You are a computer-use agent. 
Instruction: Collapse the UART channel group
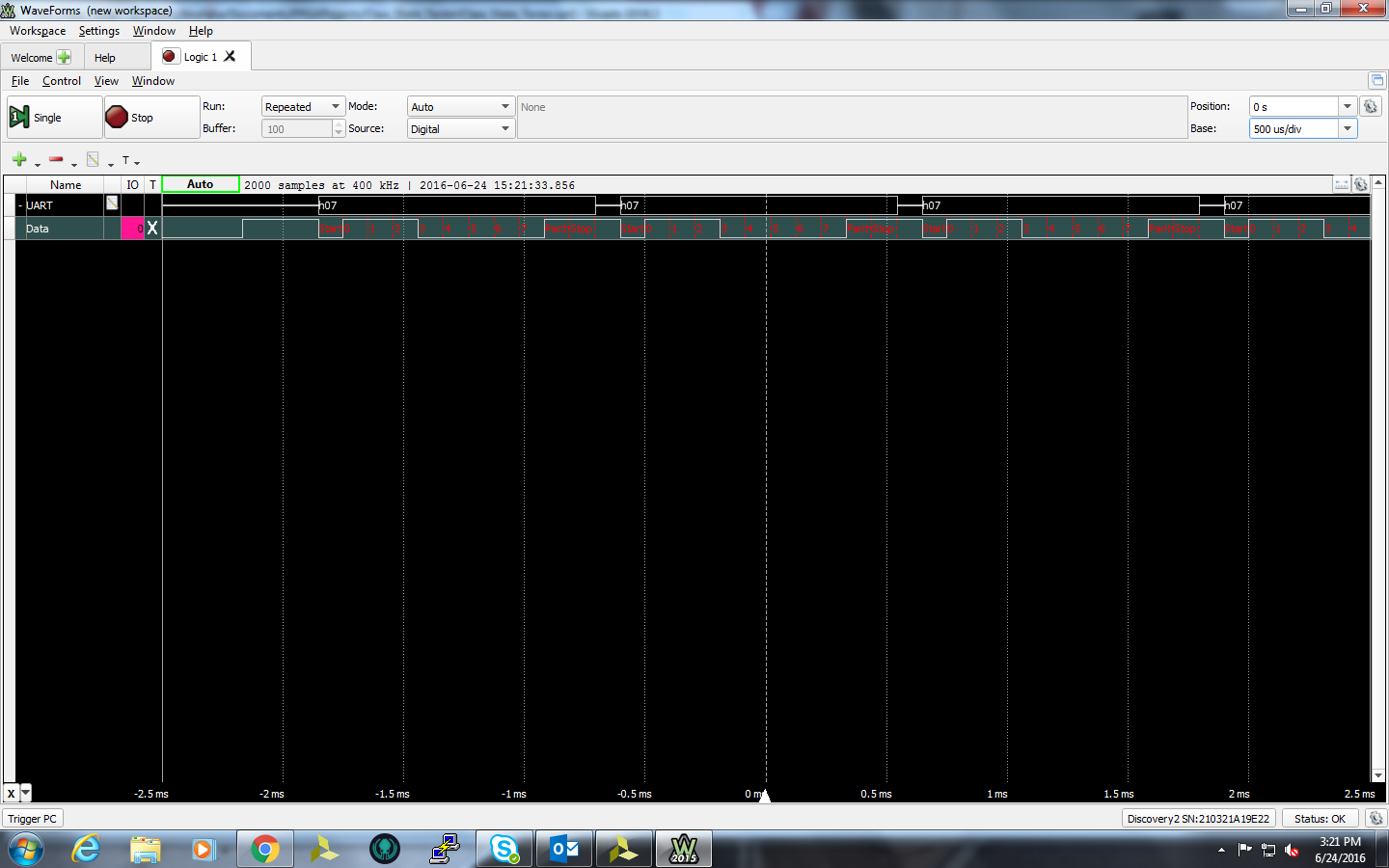coord(19,205)
